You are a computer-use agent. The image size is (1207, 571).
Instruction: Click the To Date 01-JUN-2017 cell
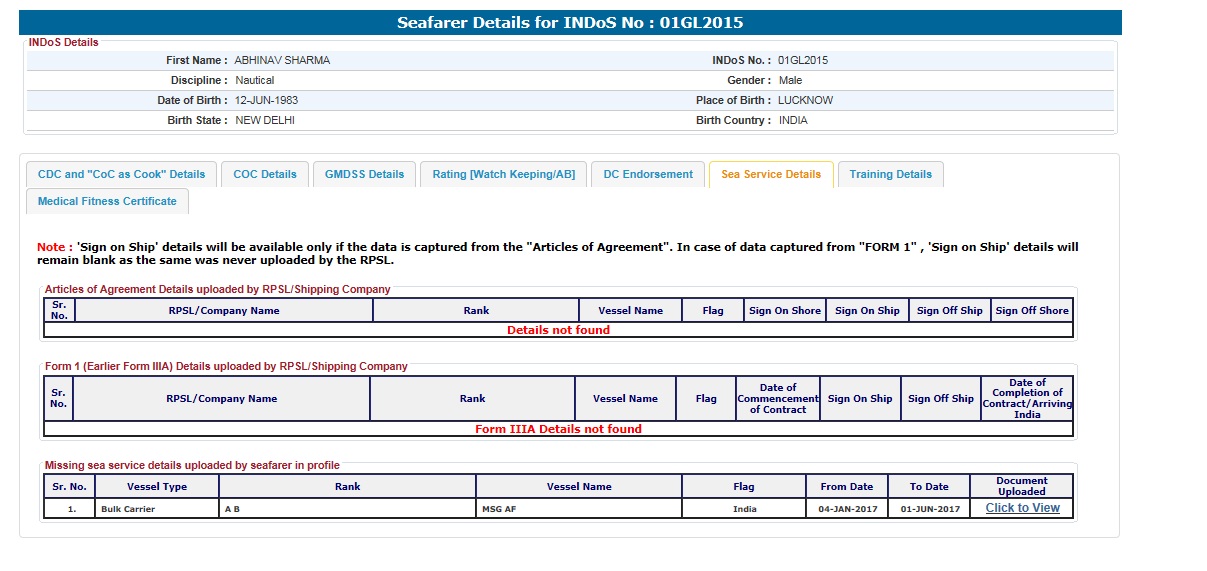click(929, 509)
